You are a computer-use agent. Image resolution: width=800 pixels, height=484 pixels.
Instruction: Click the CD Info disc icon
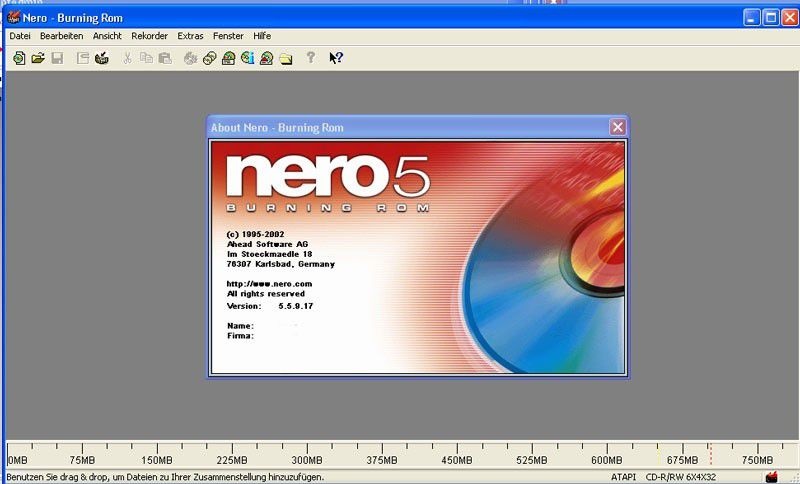tap(247, 58)
